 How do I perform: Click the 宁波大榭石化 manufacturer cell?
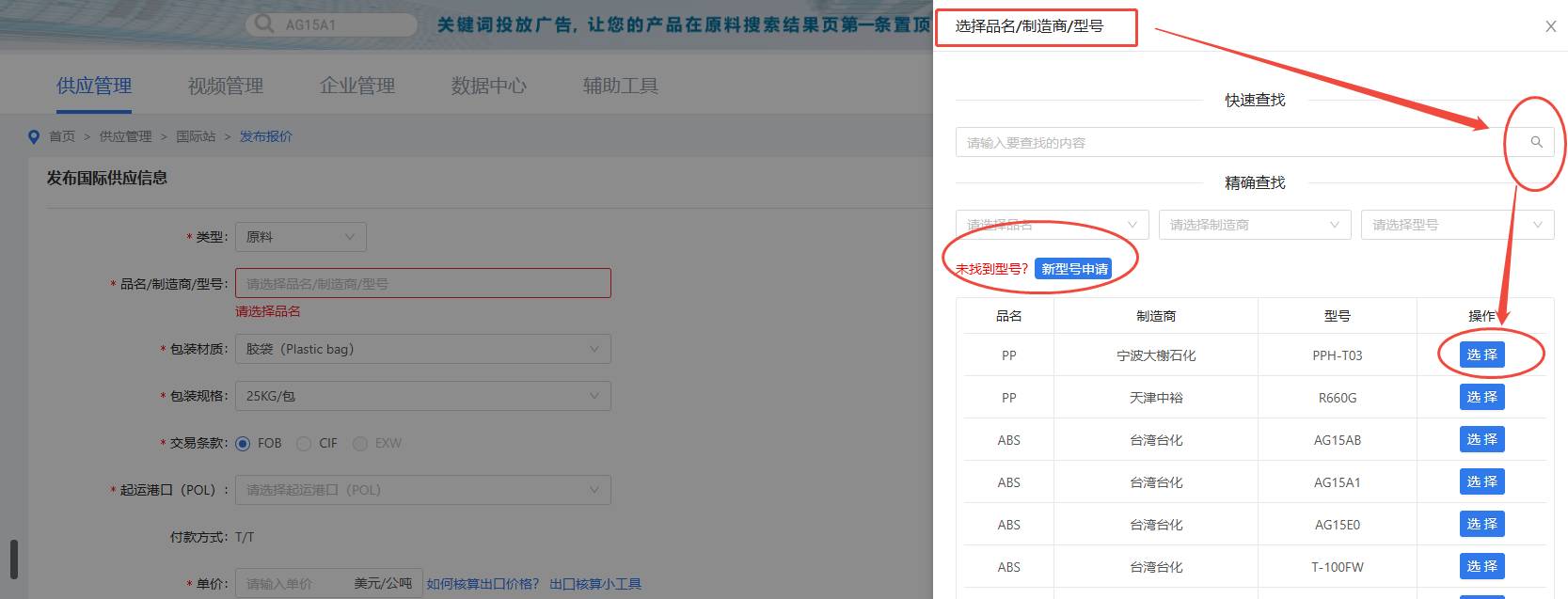[1156, 355]
